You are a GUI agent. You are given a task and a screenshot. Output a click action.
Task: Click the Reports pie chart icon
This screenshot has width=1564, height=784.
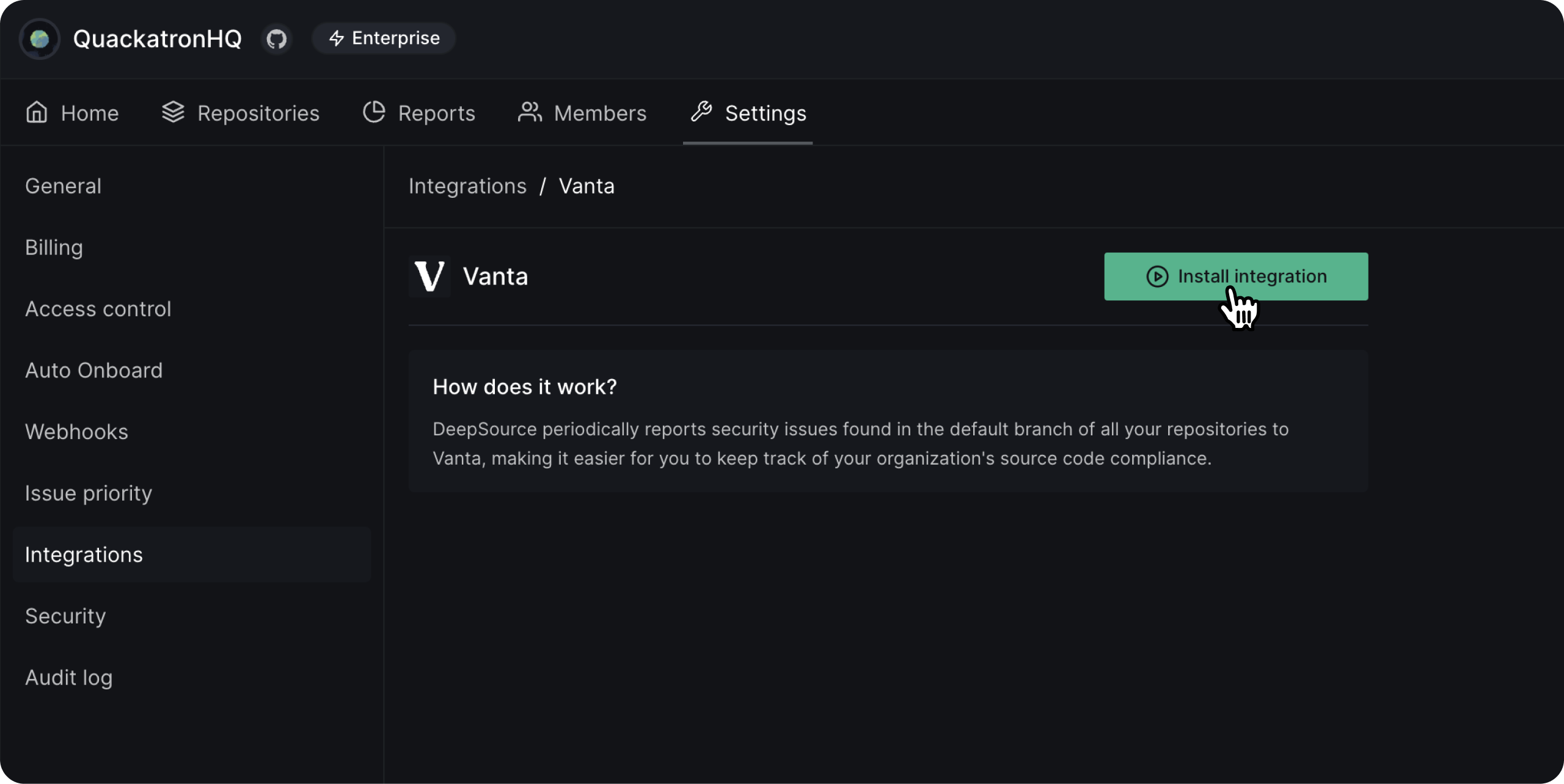point(374,112)
